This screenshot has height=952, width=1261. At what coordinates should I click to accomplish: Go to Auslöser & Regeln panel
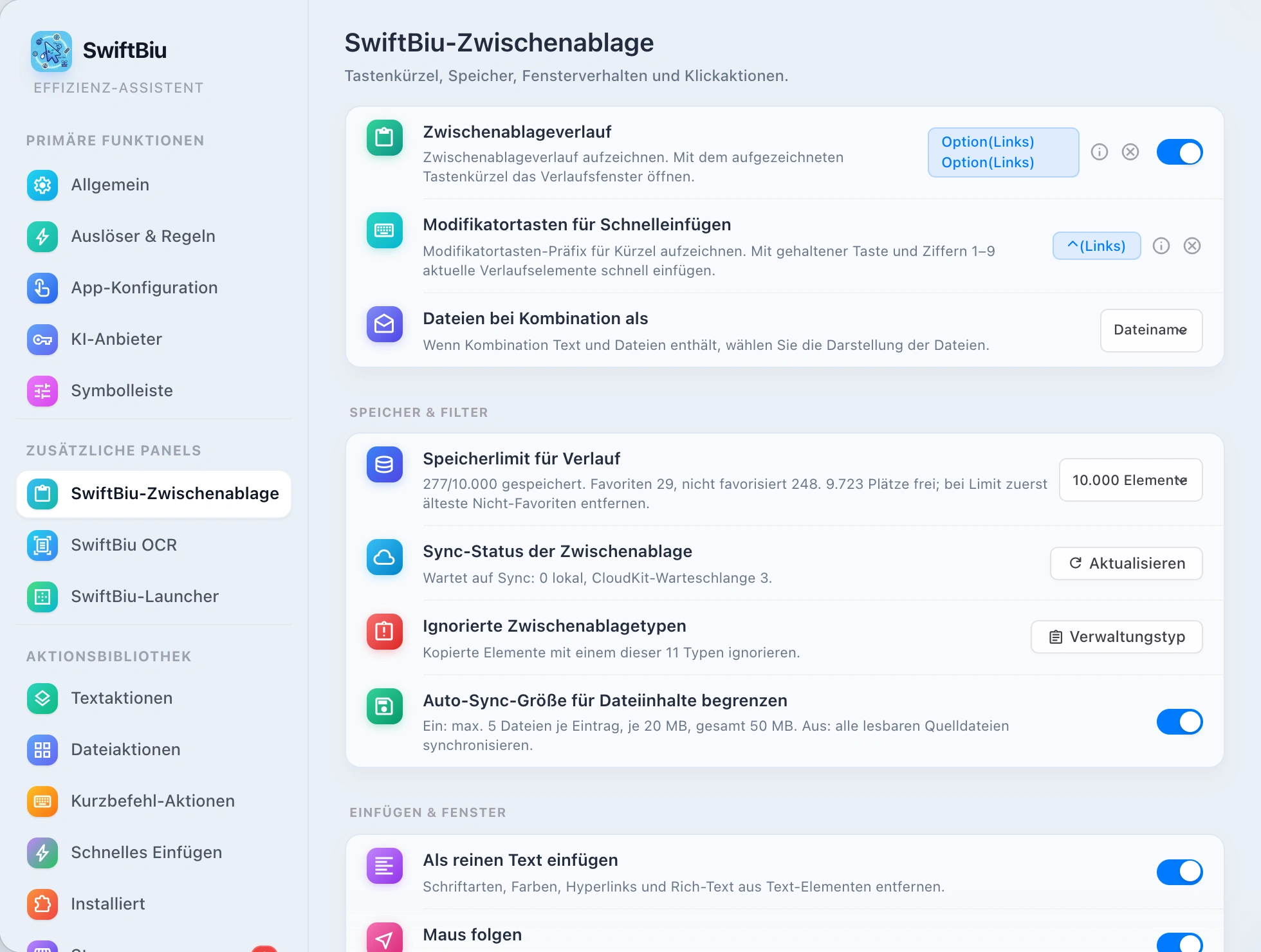click(x=154, y=237)
